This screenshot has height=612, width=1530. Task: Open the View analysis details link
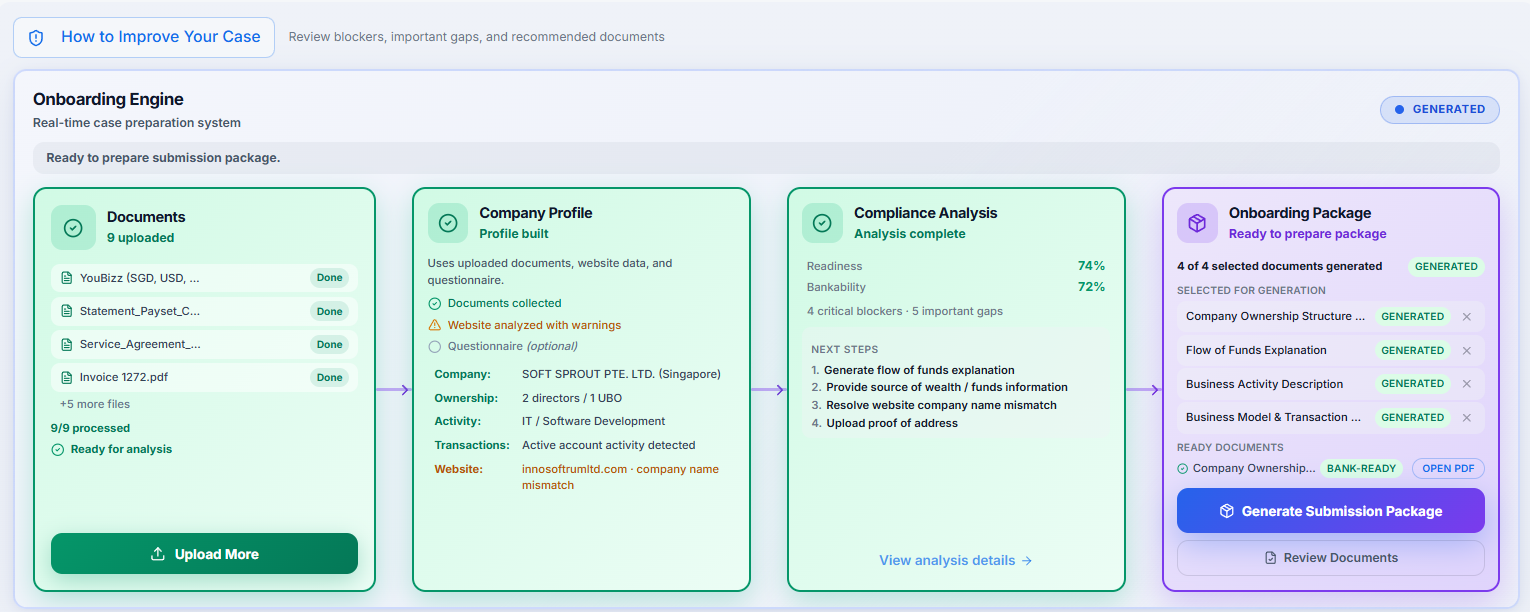tap(956, 561)
